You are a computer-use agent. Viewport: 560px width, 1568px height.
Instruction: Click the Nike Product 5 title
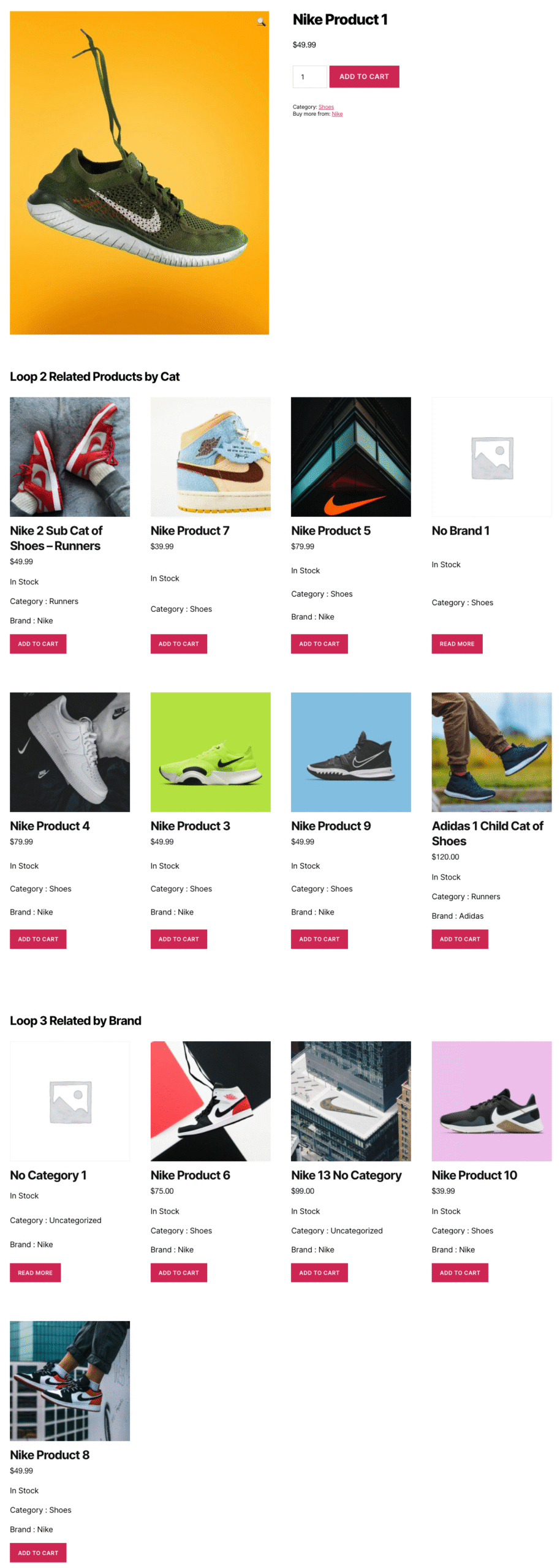click(331, 530)
